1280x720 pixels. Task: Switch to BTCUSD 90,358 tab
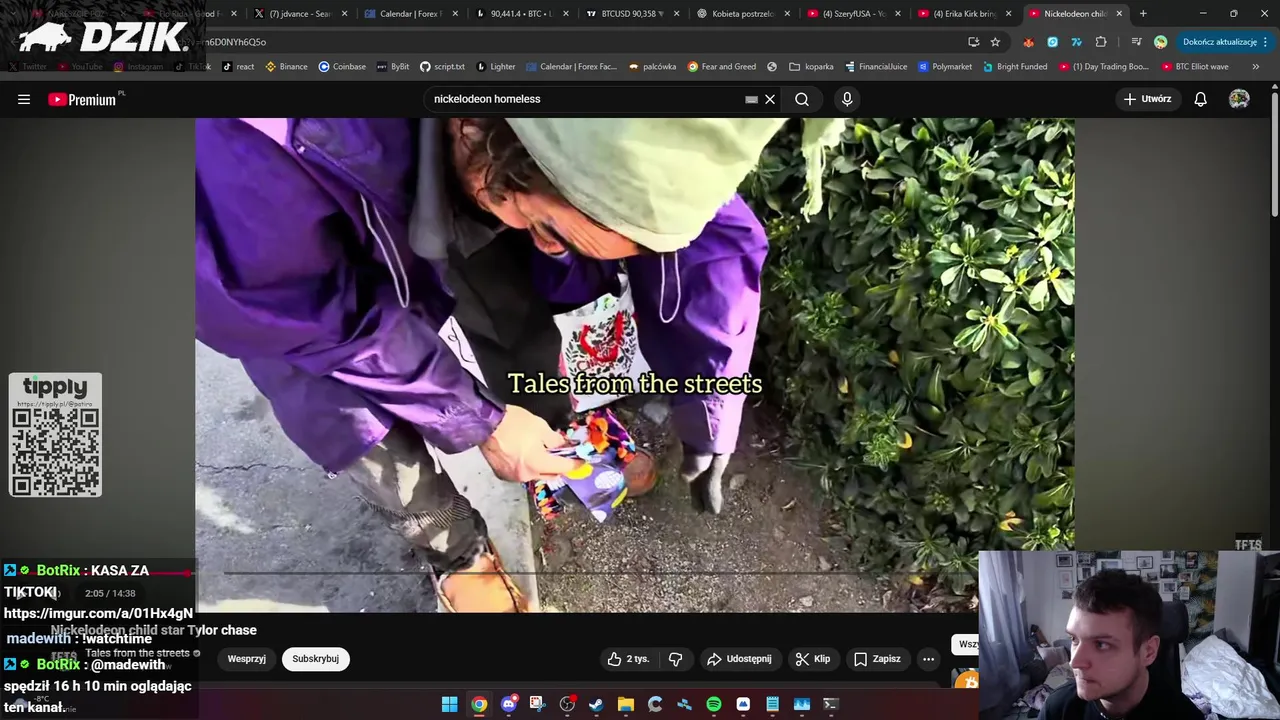(x=632, y=13)
